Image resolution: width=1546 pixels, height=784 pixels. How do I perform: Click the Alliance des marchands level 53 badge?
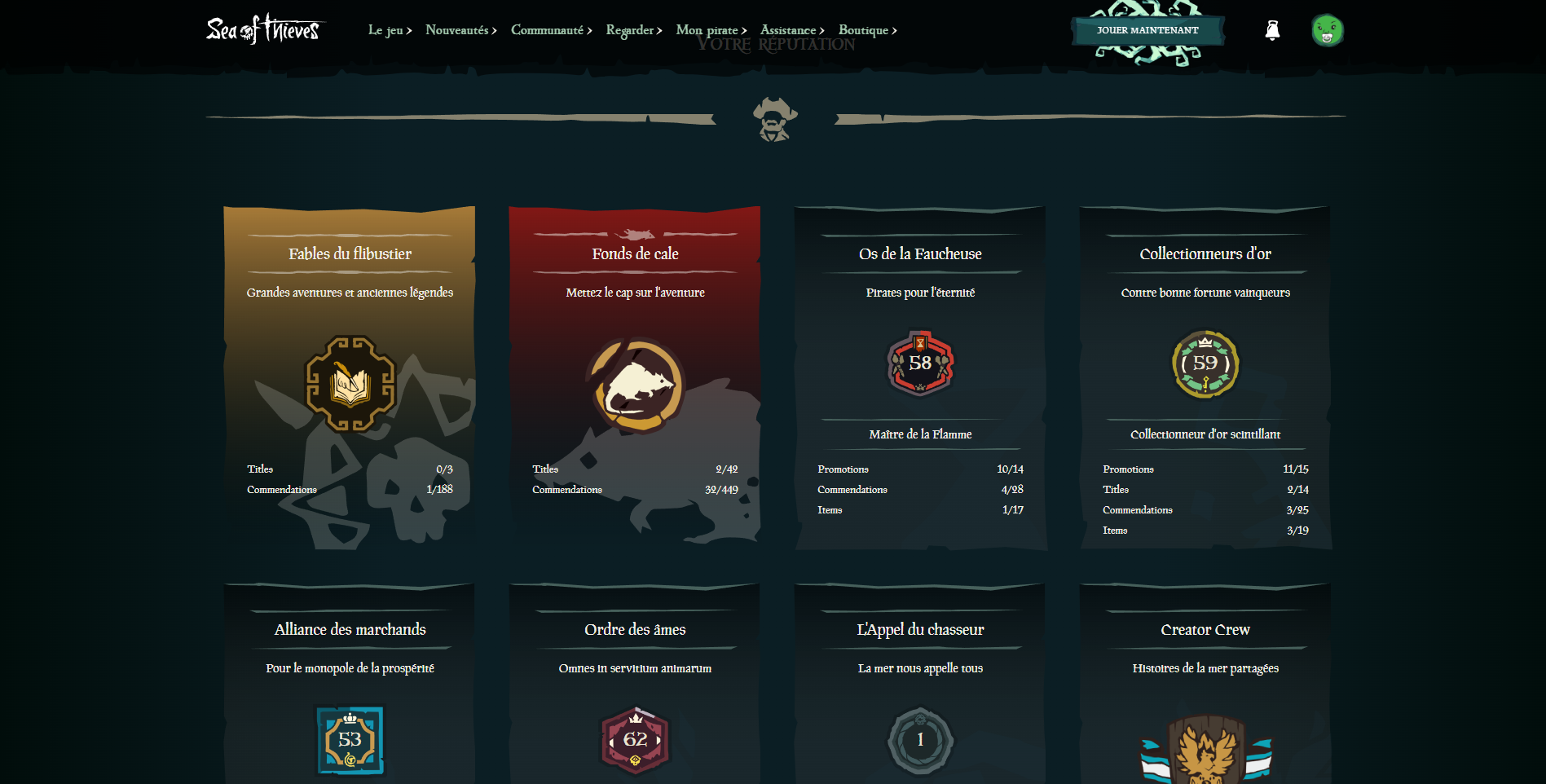click(350, 740)
